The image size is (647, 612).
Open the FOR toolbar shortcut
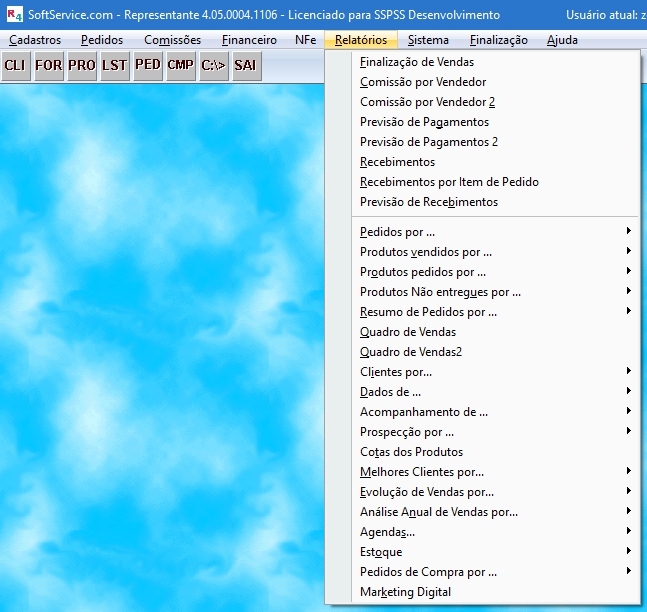tap(49, 65)
